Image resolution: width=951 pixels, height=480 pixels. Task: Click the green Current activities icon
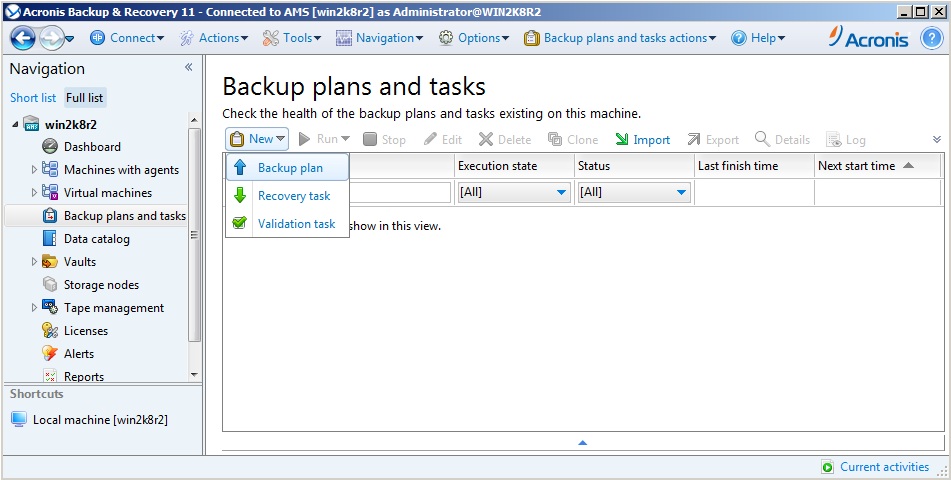coord(827,467)
